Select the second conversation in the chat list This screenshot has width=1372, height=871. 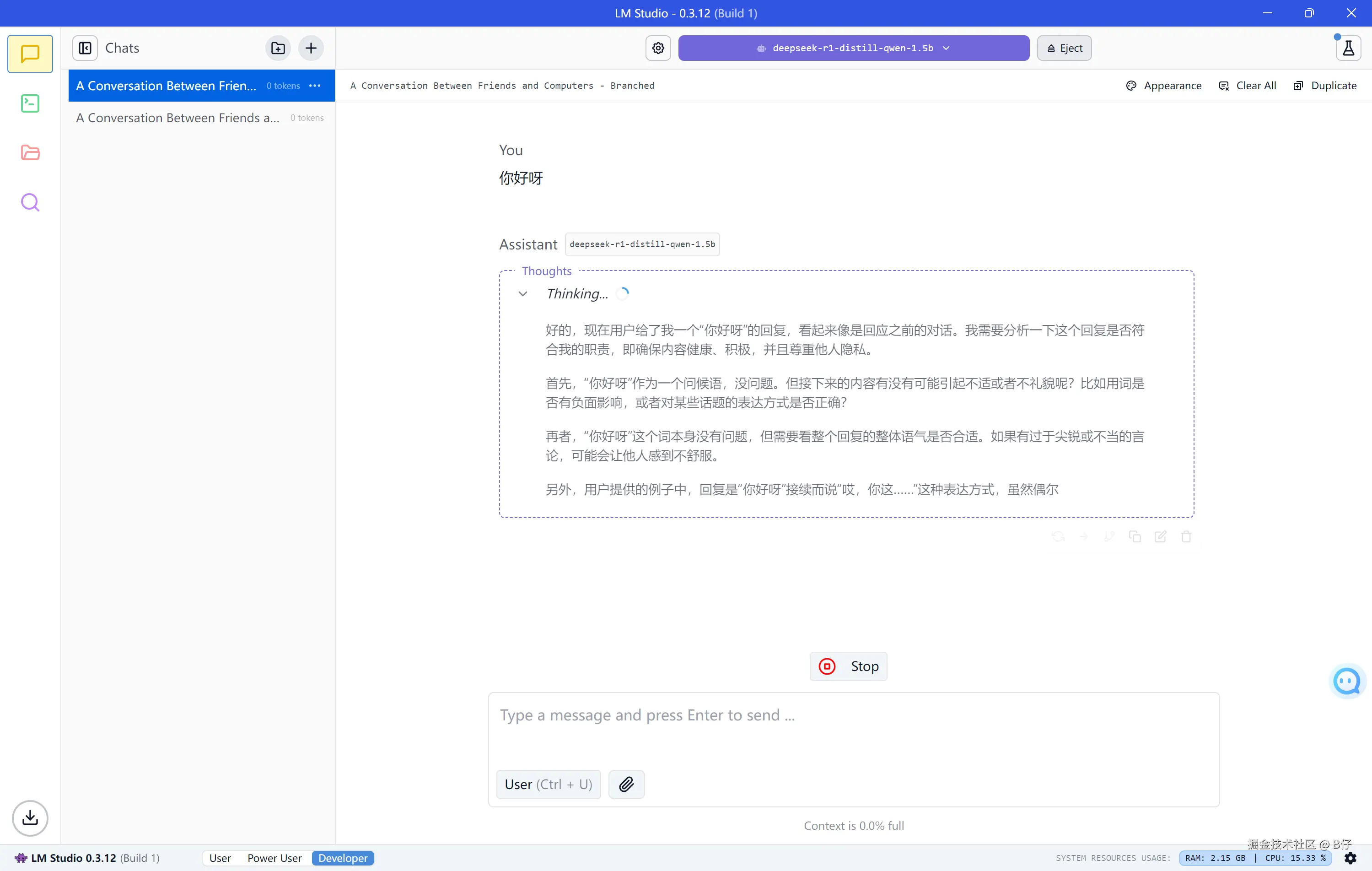[178, 118]
